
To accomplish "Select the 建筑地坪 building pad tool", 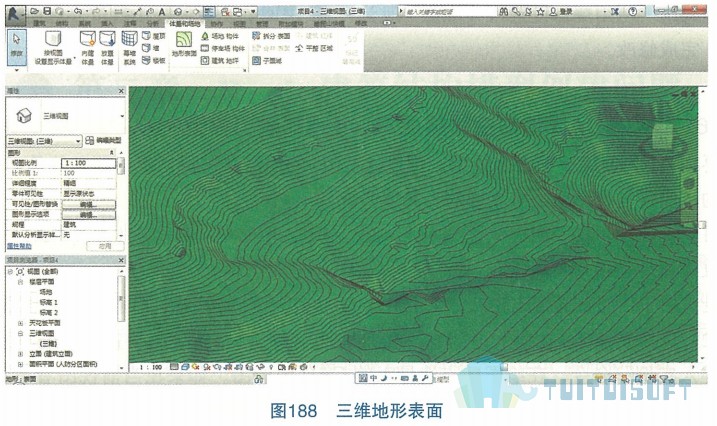I will tap(220, 60).
